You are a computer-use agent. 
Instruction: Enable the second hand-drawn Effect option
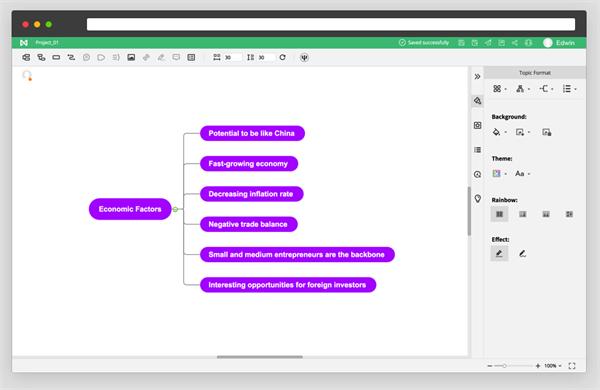click(522, 253)
